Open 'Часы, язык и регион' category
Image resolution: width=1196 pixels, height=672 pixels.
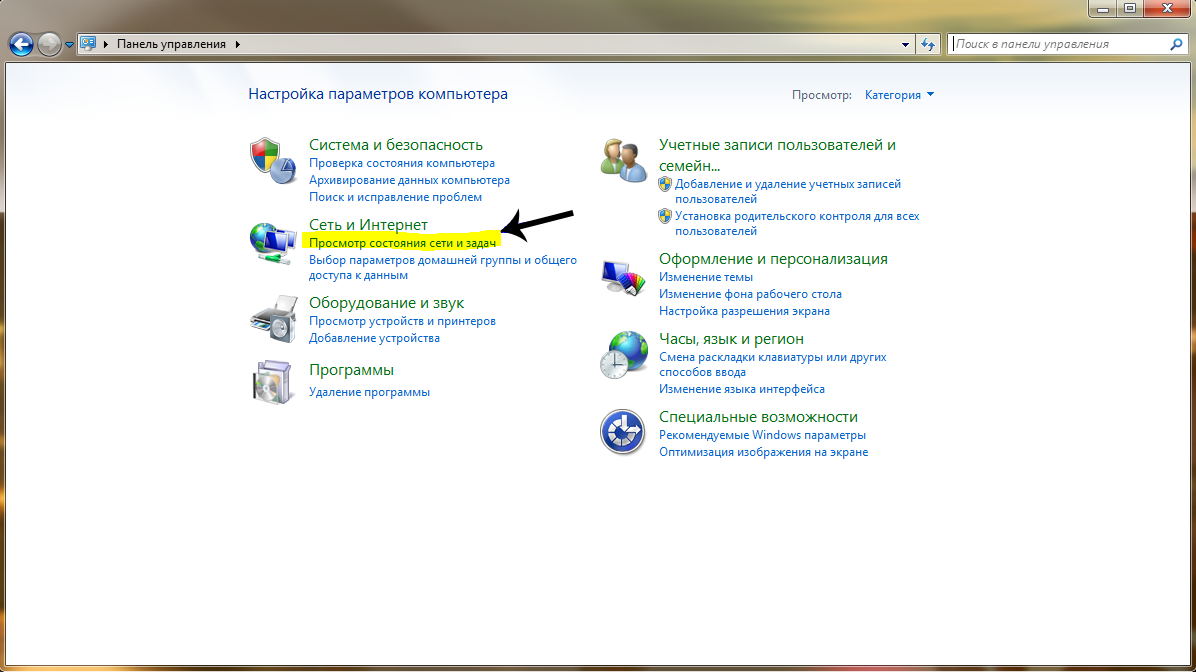coord(731,339)
